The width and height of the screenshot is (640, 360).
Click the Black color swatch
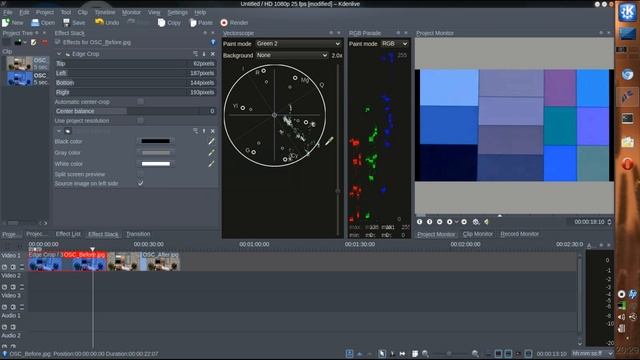(x=156, y=141)
